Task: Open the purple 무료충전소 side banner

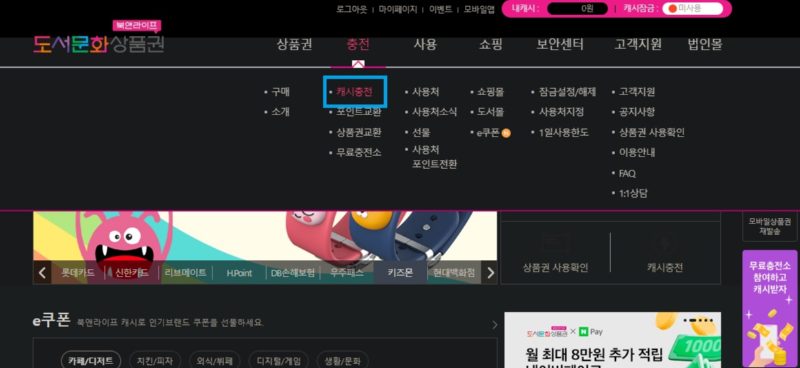Action: pyautogui.click(x=770, y=308)
